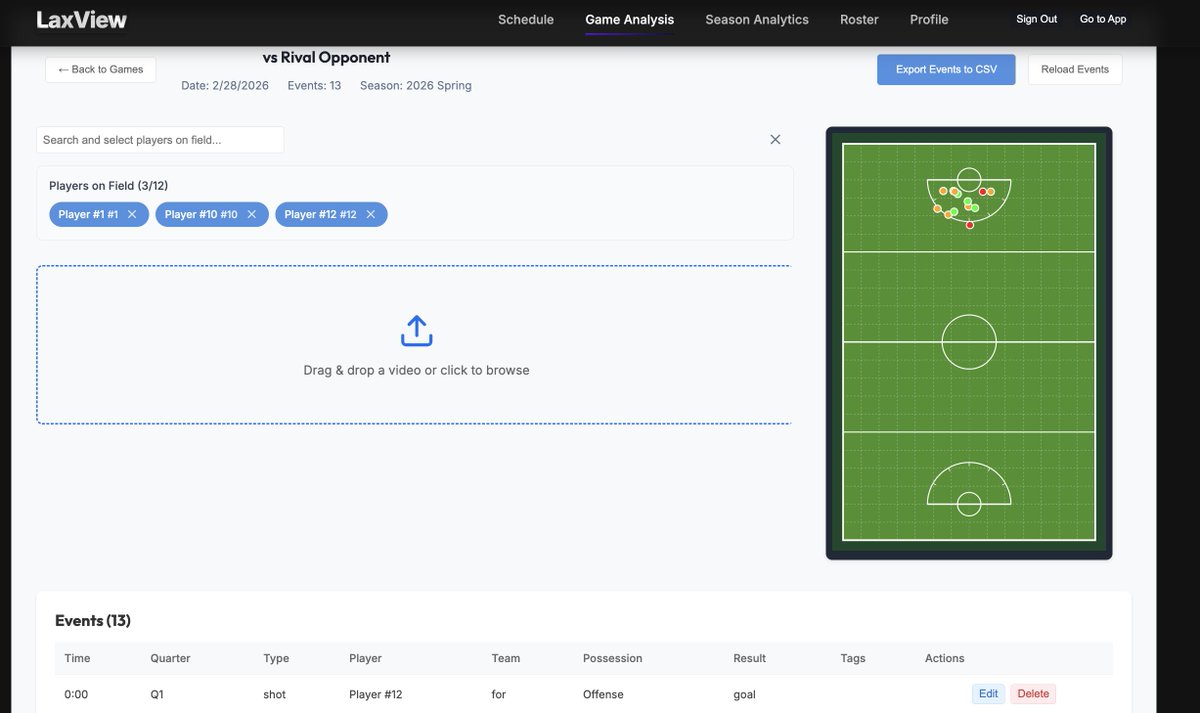Click the Events (13) heading
The image size is (1200, 713).
(x=93, y=621)
